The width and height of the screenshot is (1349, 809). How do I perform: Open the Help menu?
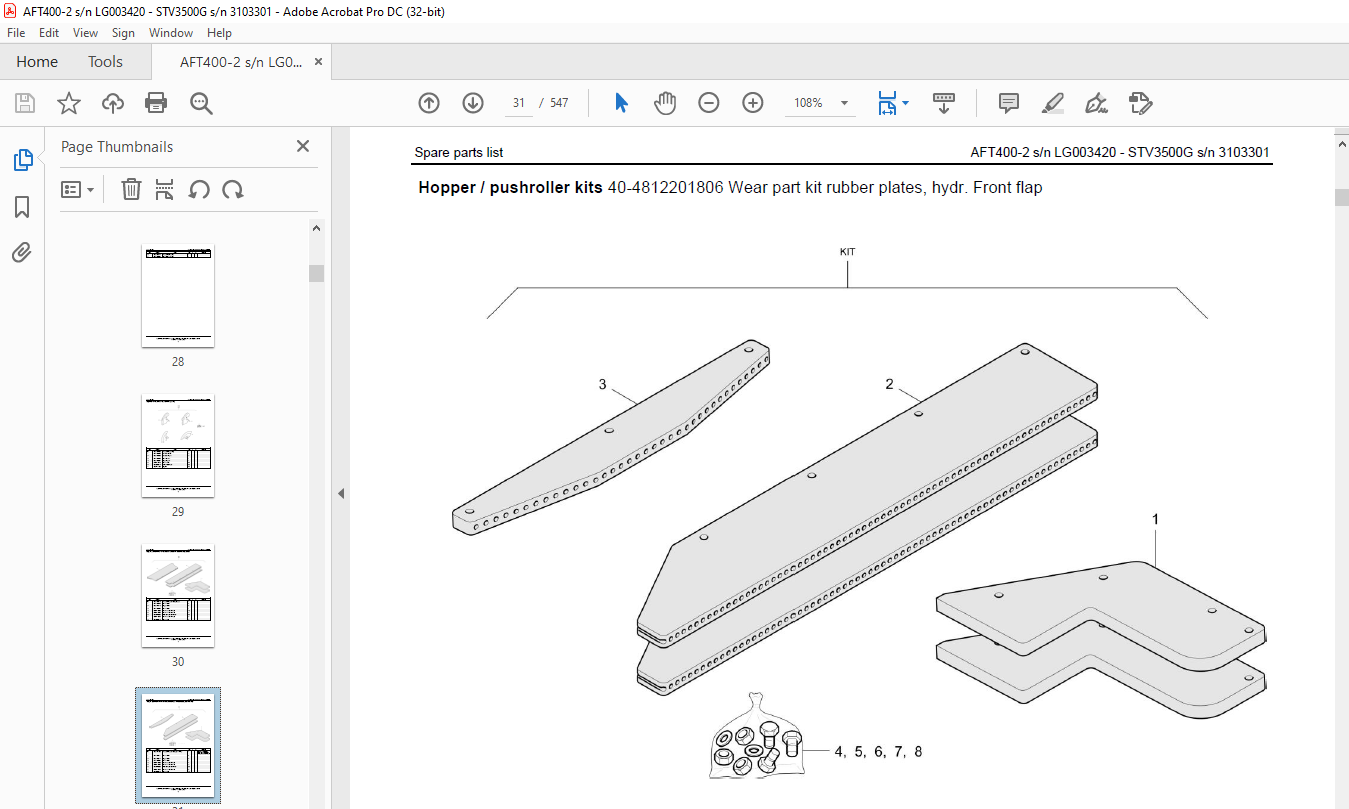[219, 33]
